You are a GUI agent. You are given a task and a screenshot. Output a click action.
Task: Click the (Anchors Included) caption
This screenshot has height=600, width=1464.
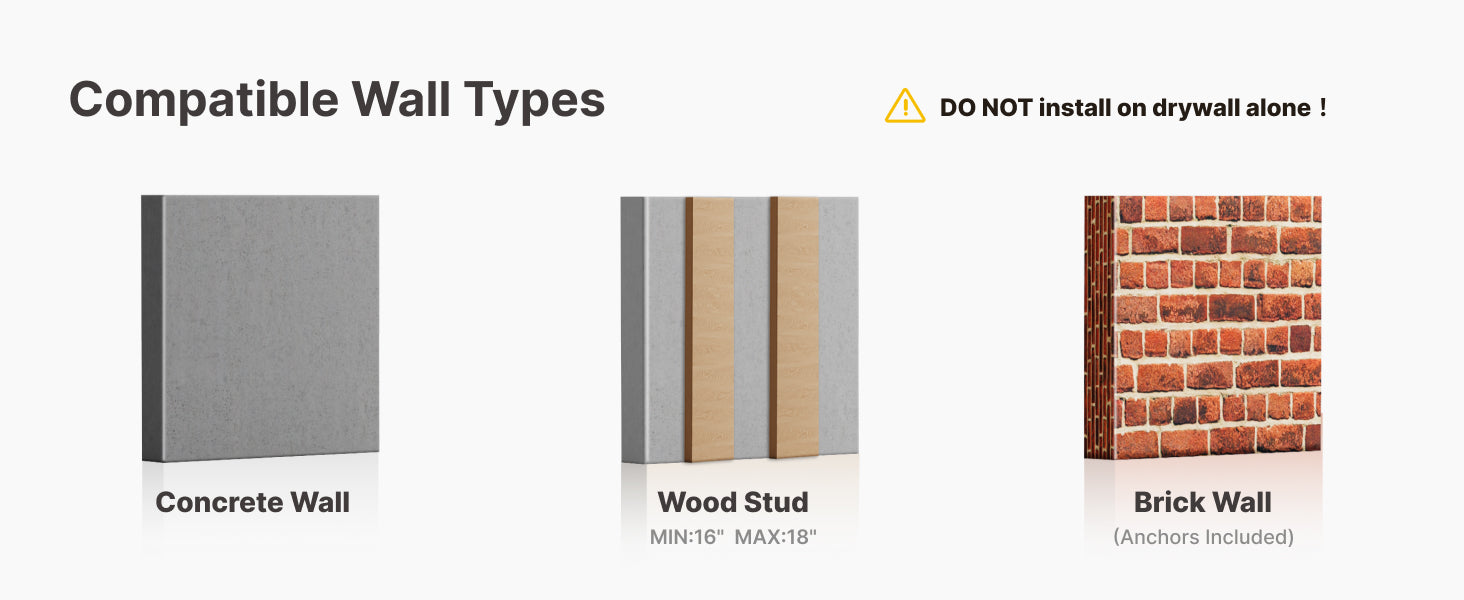1203,537
